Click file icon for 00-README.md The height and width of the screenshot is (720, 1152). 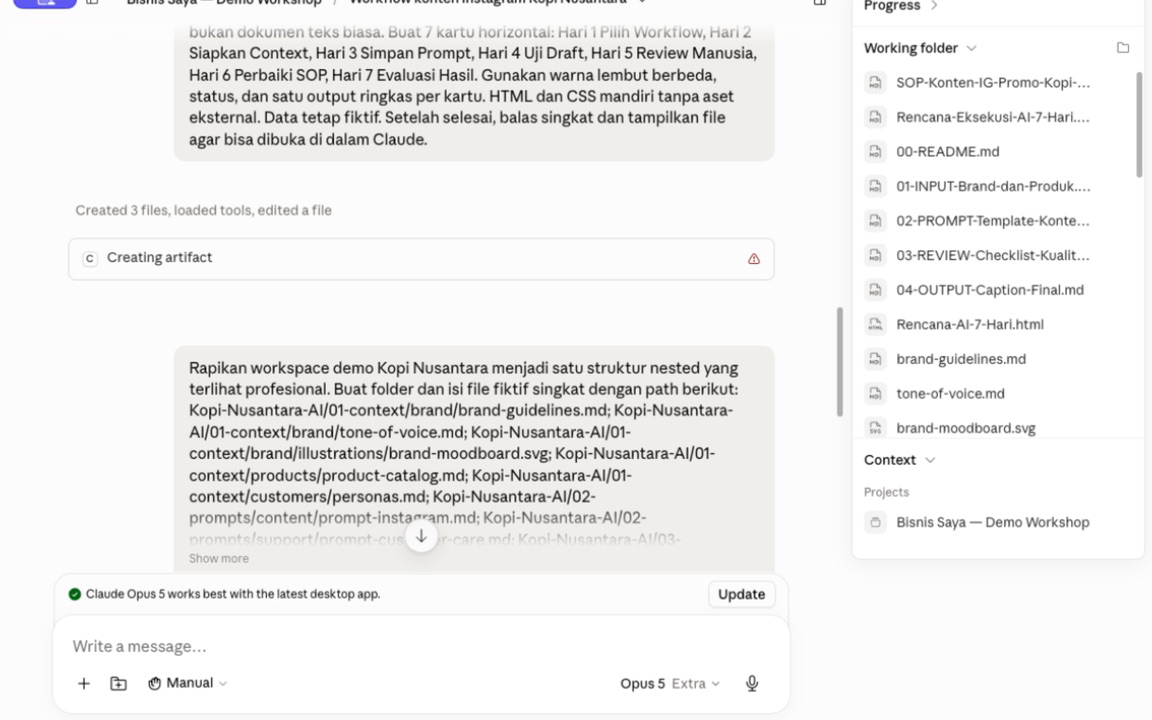click(875, 151)
